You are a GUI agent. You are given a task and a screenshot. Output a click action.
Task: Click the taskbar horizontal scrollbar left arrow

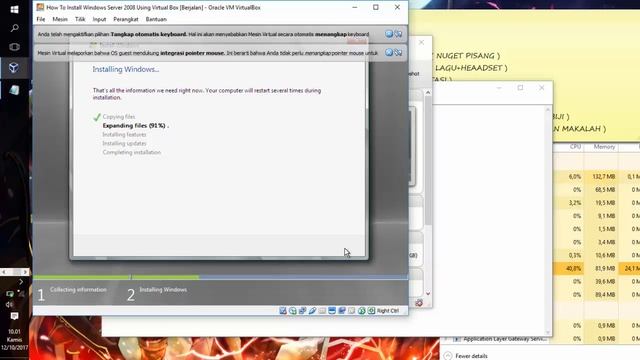pos(4,271)
